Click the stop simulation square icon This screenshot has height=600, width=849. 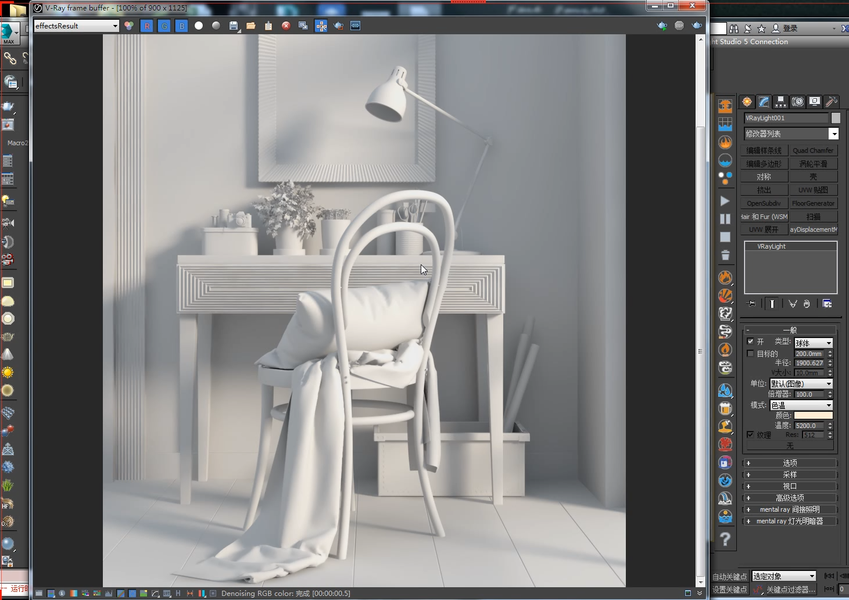725,237
